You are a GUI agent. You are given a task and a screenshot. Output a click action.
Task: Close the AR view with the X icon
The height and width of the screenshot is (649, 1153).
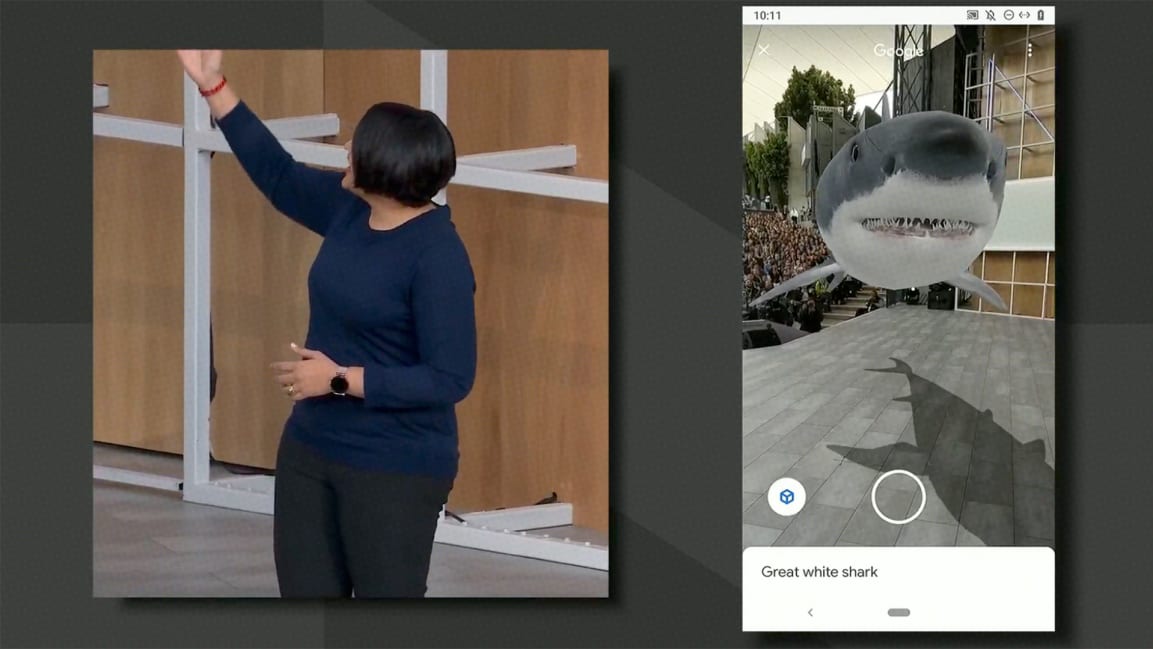pos(764,50)
